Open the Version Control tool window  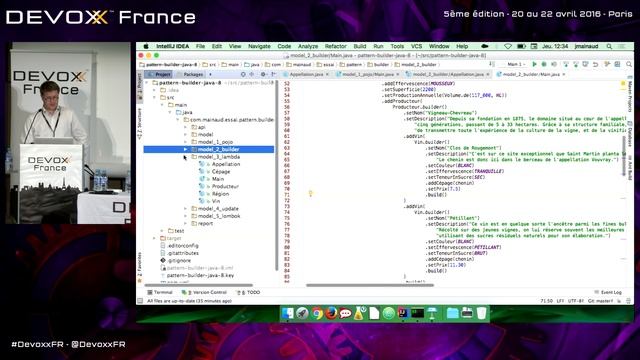204,292
